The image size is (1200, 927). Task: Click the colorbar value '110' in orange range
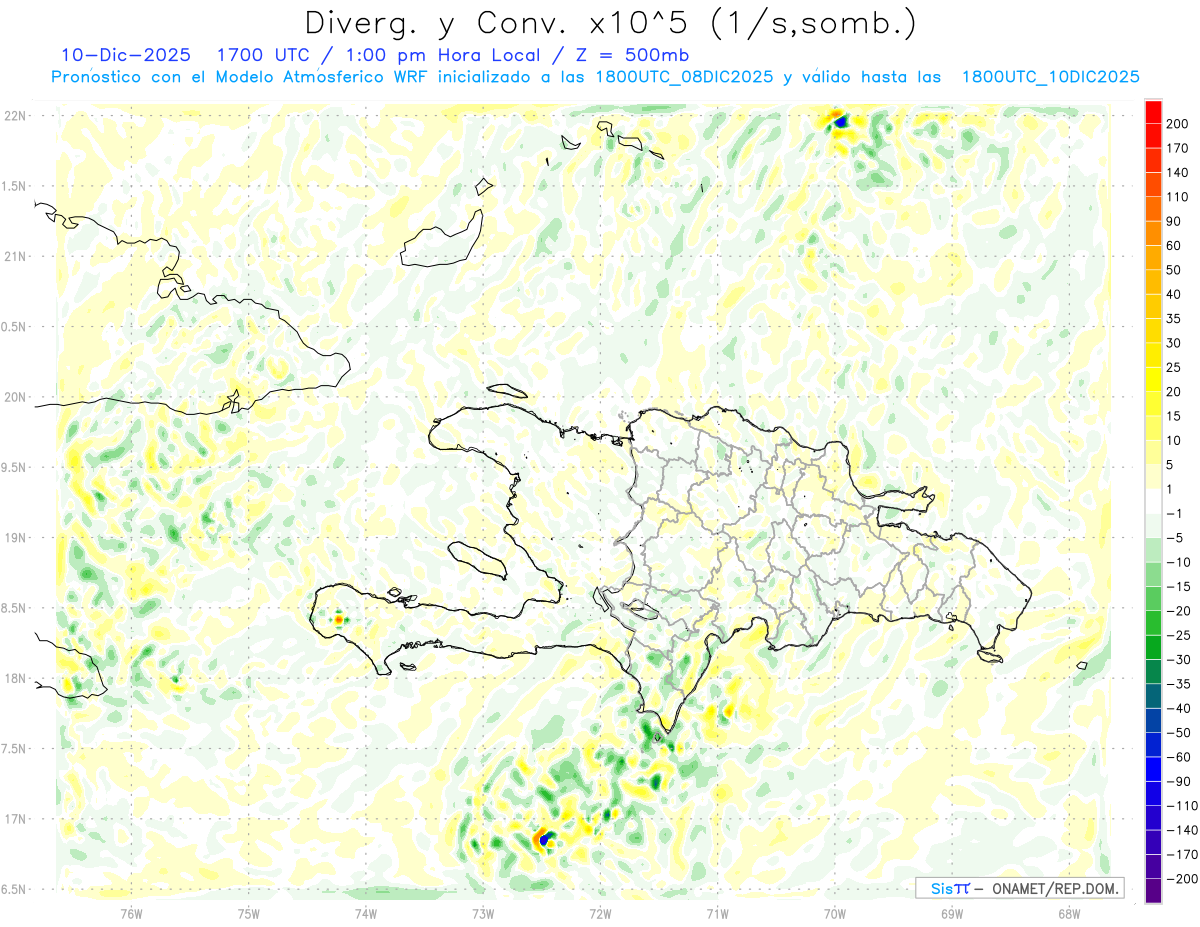click(x=1179, y=197)
